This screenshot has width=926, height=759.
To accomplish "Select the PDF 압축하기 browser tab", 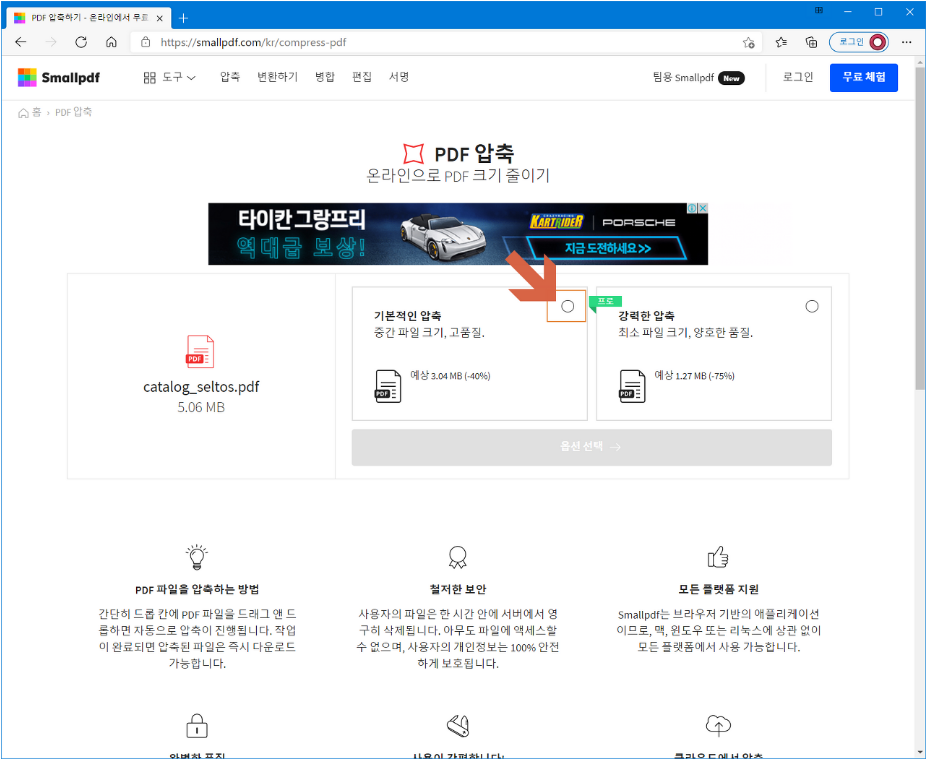I will (89, 18).
